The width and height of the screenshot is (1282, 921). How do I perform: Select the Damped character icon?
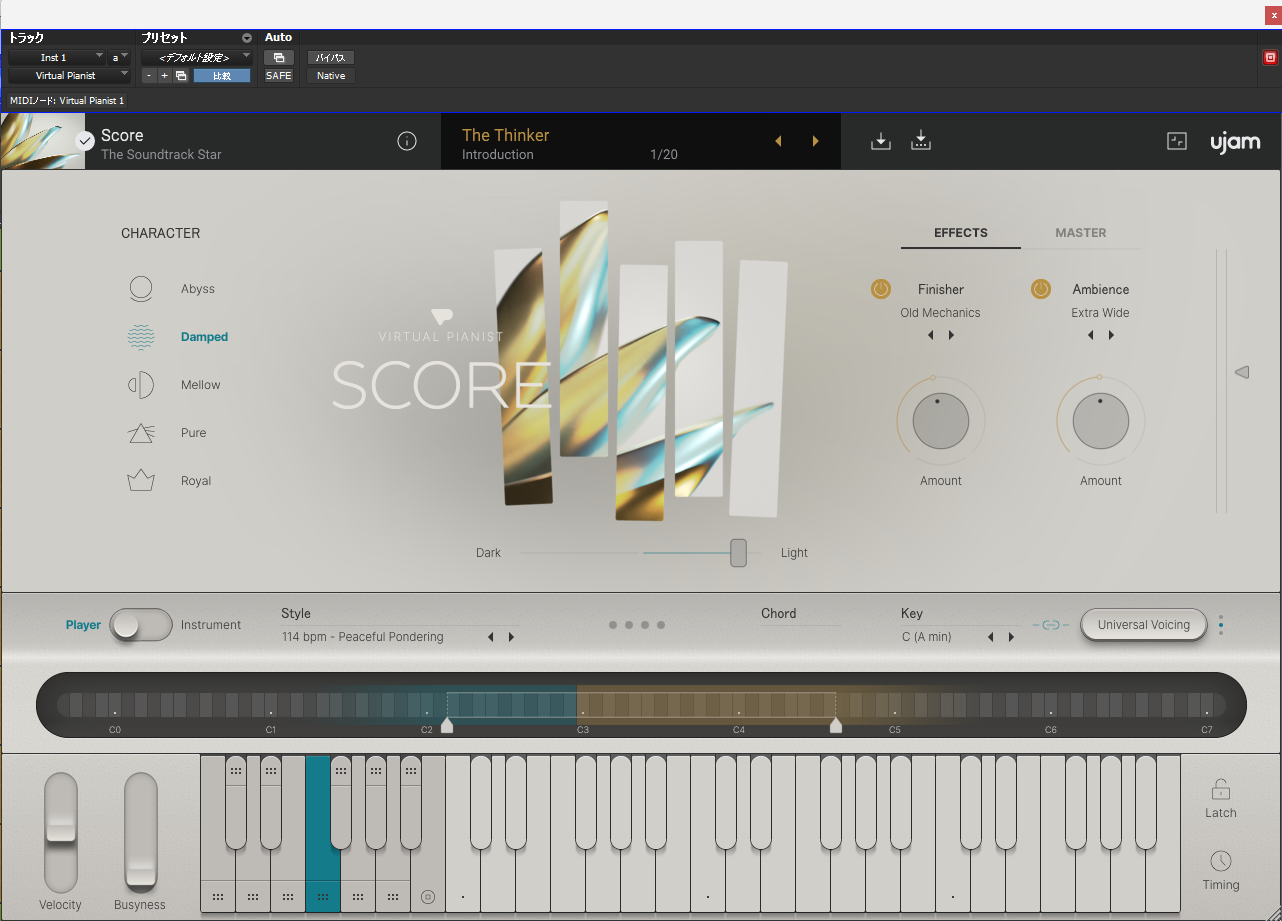[x=141, y=337]
